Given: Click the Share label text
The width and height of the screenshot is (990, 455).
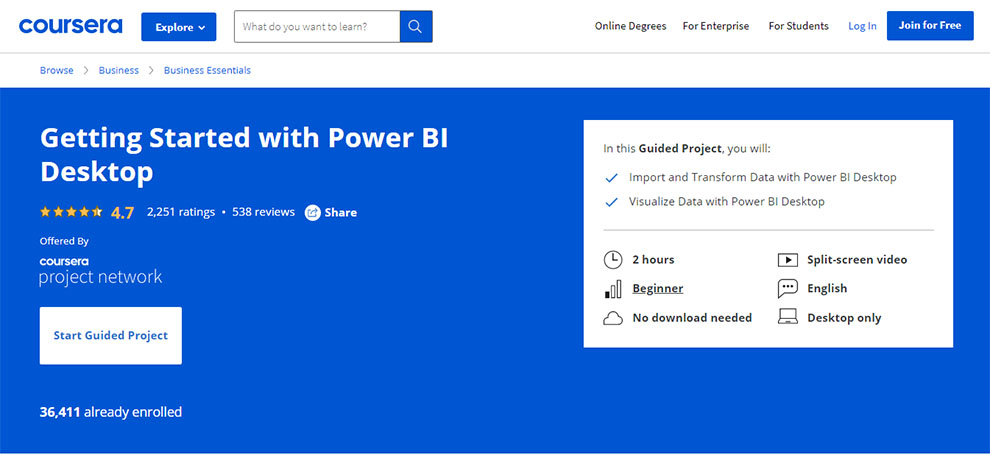Looking at the screenshot, I should 341,213.
